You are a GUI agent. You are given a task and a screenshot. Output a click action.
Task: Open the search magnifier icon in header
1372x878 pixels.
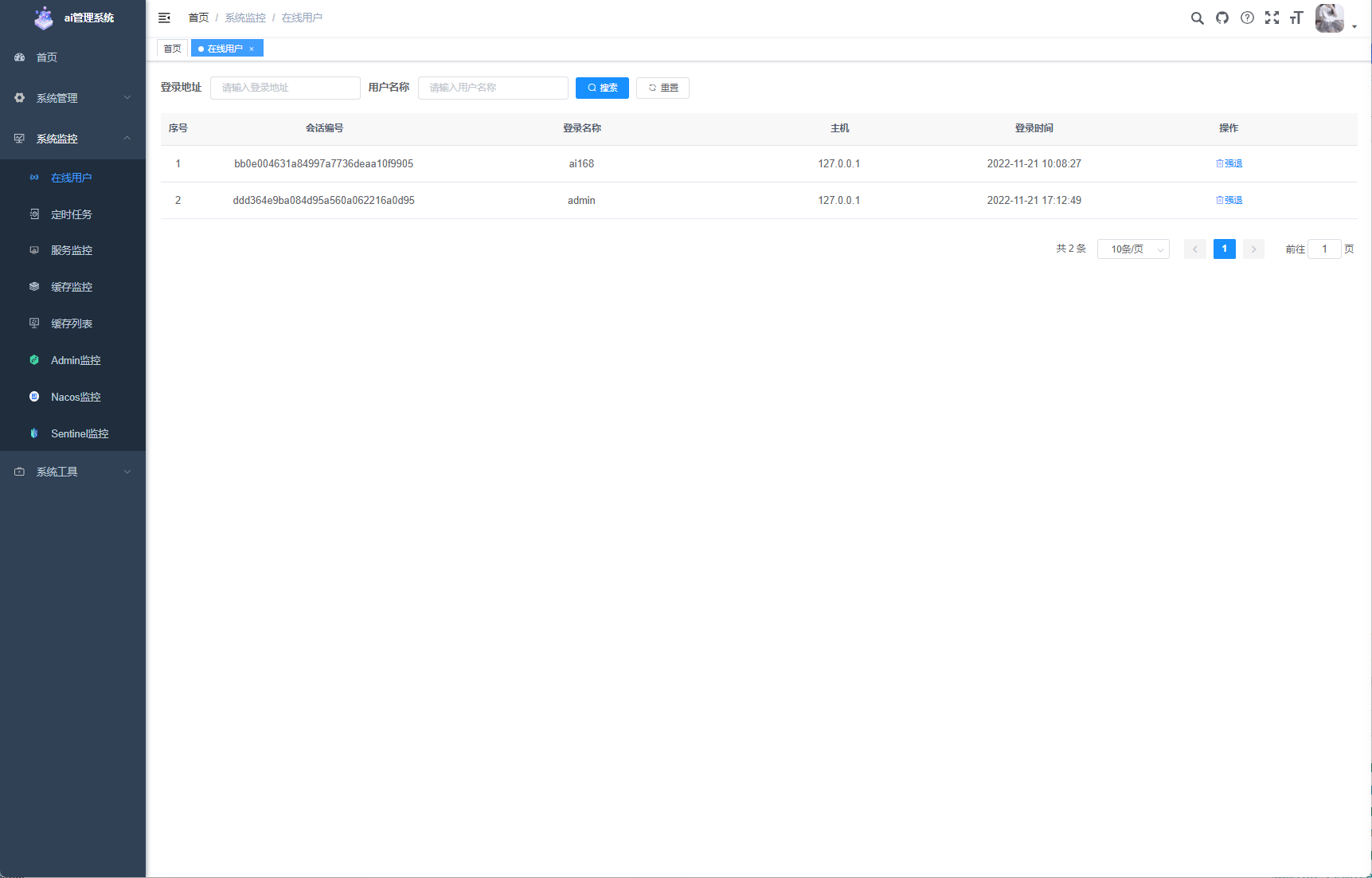click(x=1197, y=18)
